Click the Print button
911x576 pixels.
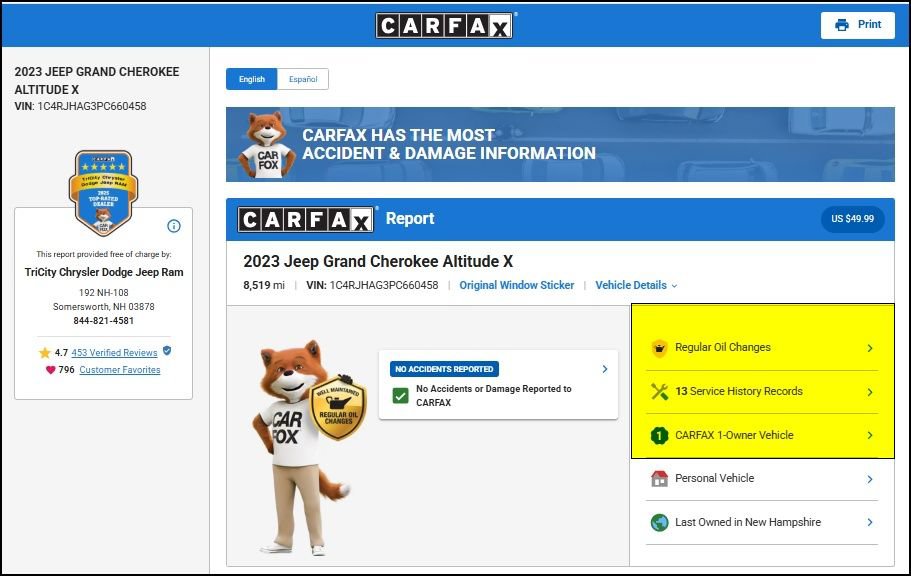coord(858,25)
